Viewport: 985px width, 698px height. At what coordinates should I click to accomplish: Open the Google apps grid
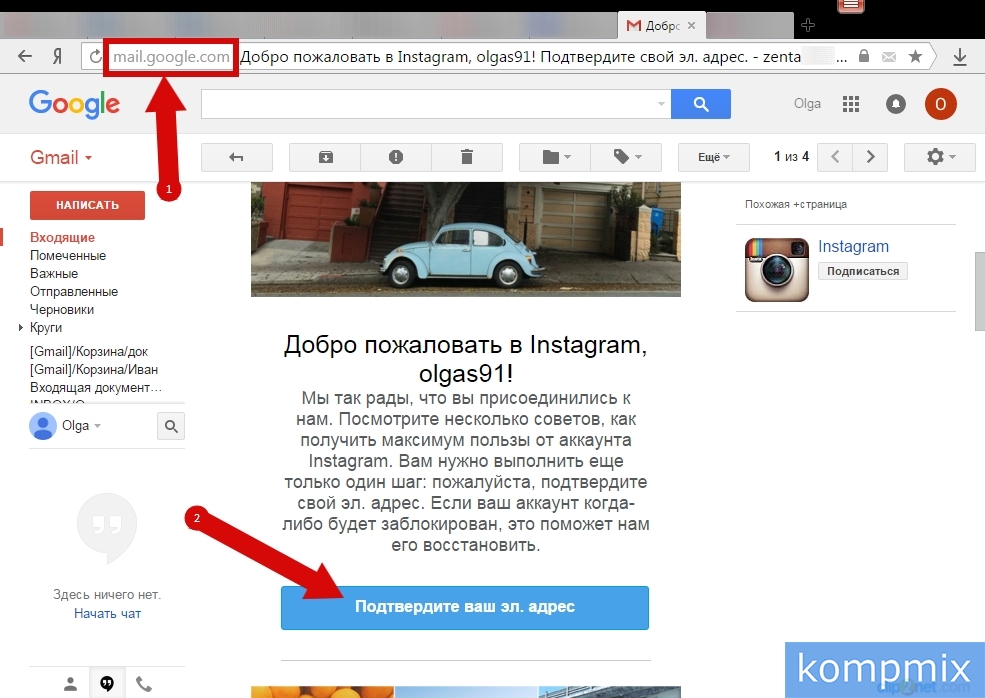[x=851, y=104]
